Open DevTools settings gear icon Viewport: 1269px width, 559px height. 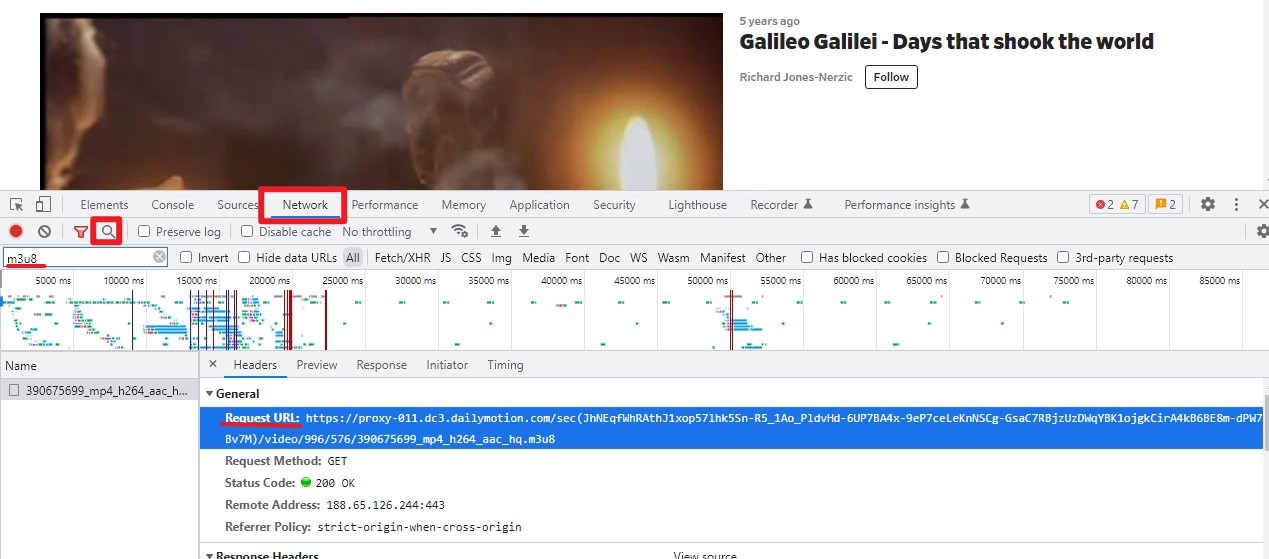(x=1208, y=204)
